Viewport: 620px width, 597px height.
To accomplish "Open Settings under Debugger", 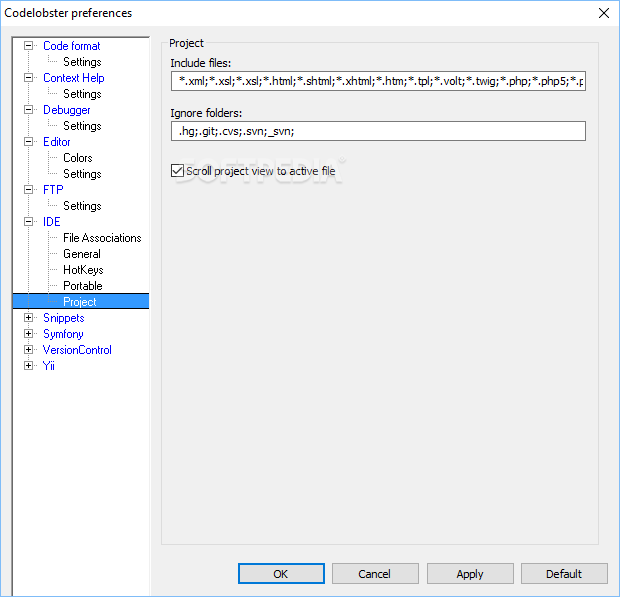I will tap(82, 126).
